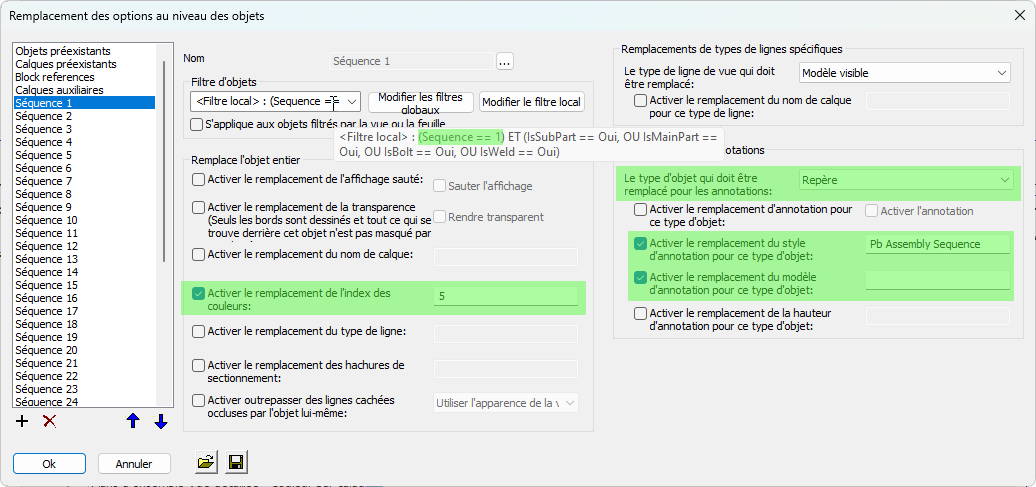Screen dimensions: 1036x487
Task: Save with the floppy disk icon
Action: coord(237,462)
